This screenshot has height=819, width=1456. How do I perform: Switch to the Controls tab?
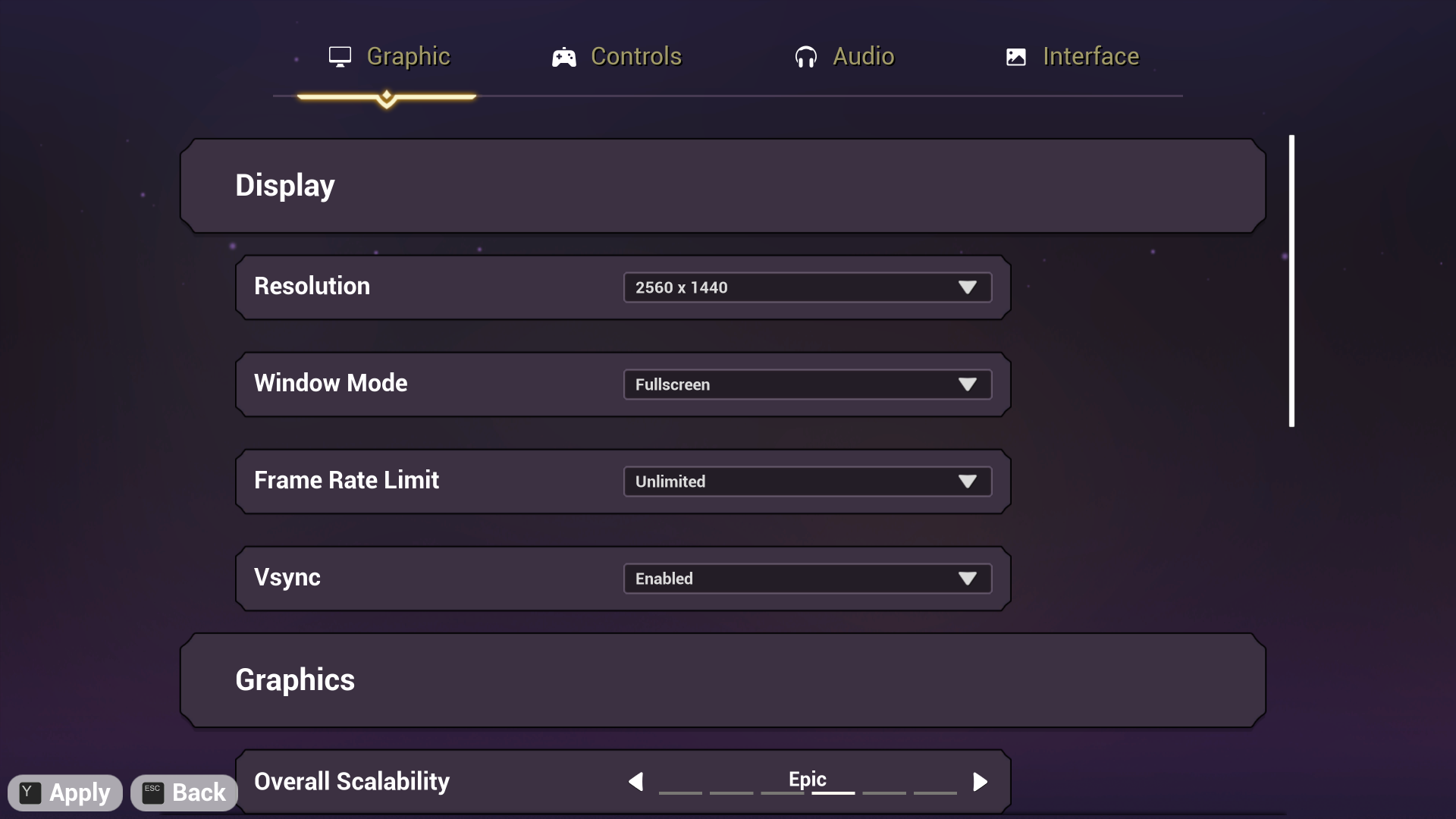tap(617, 57)
